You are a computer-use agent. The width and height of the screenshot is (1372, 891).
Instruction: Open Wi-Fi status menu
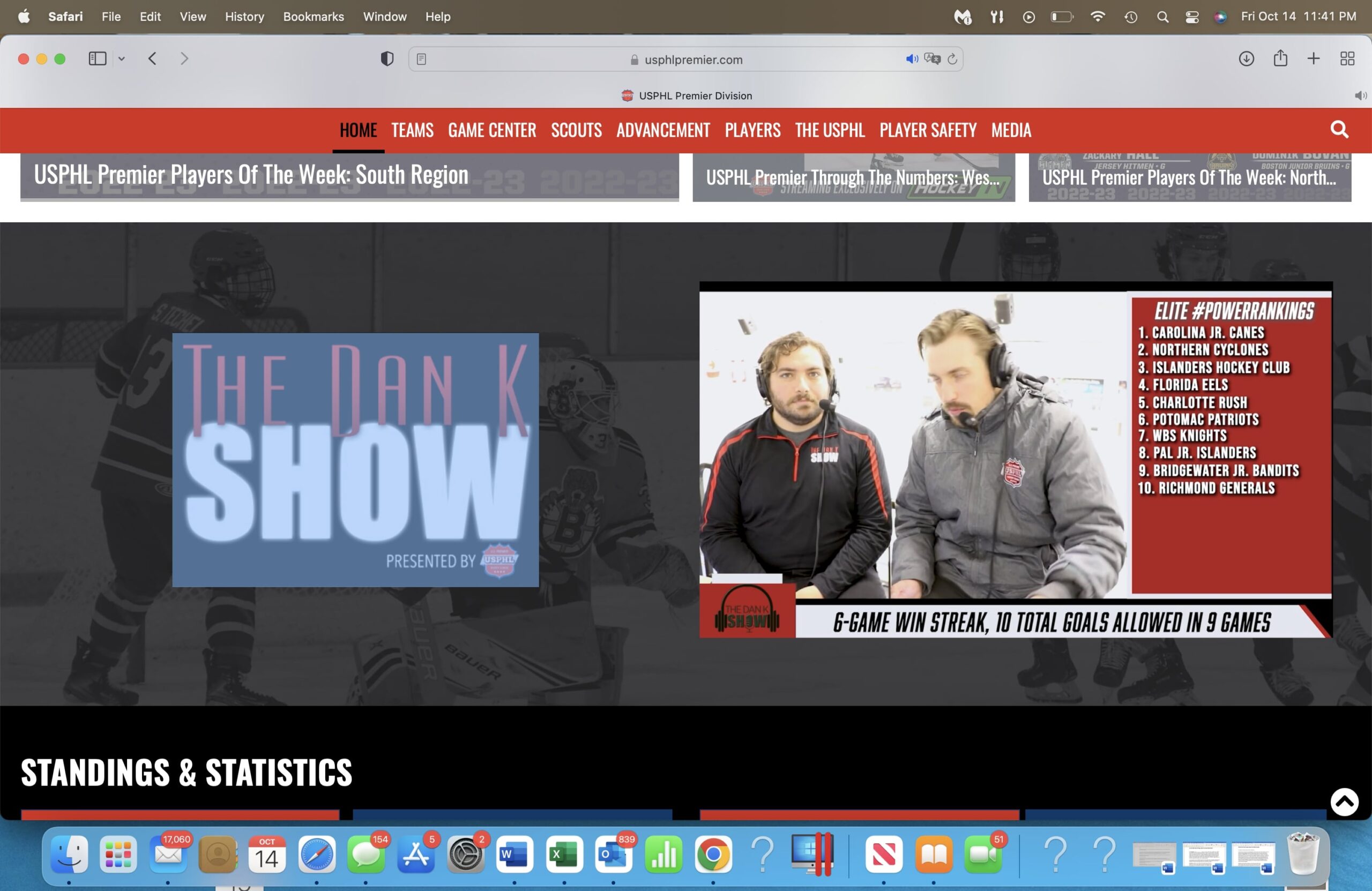click(x=1098, y=17)
